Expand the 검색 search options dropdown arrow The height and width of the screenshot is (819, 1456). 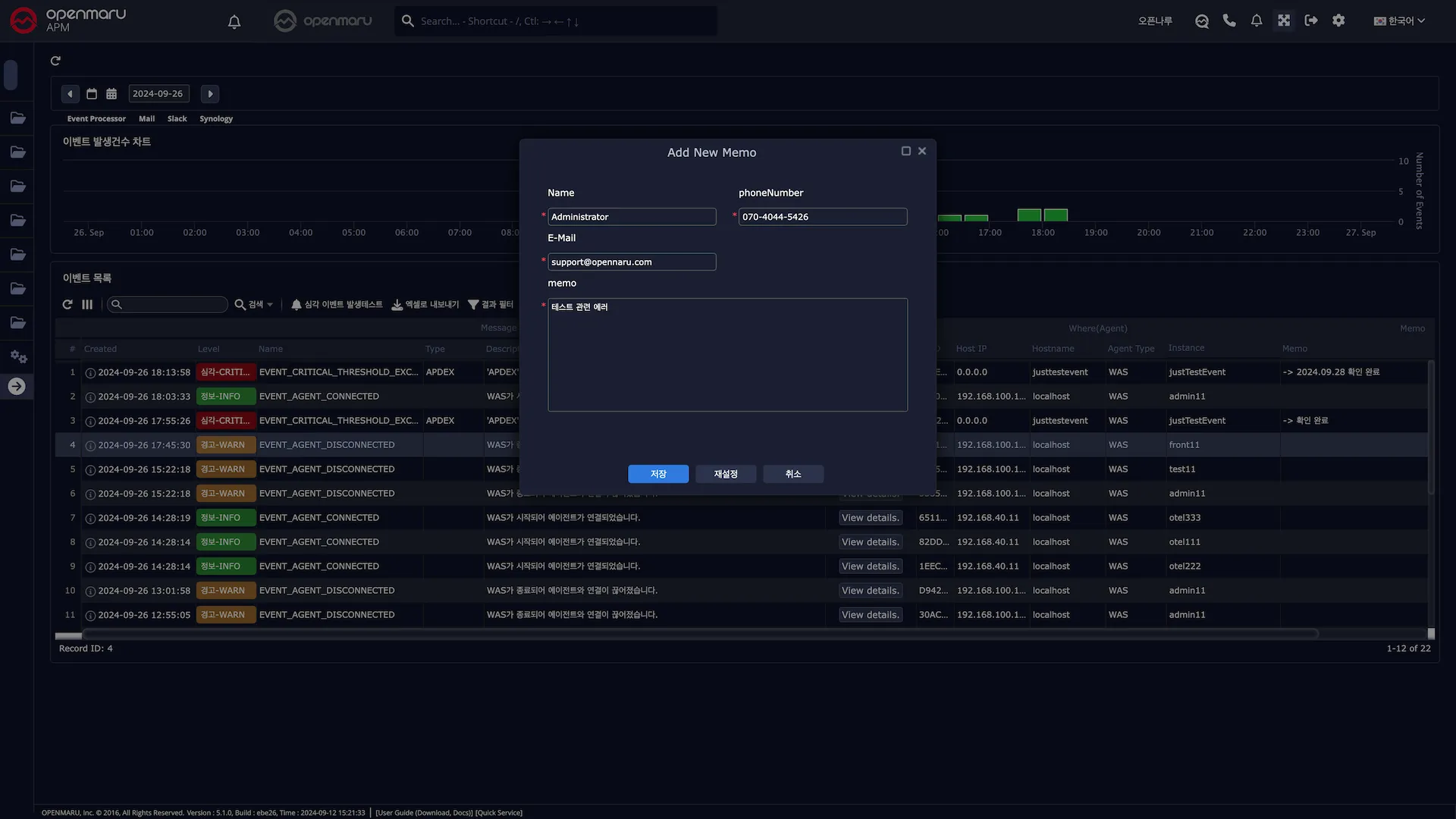(x=270, y=305)
